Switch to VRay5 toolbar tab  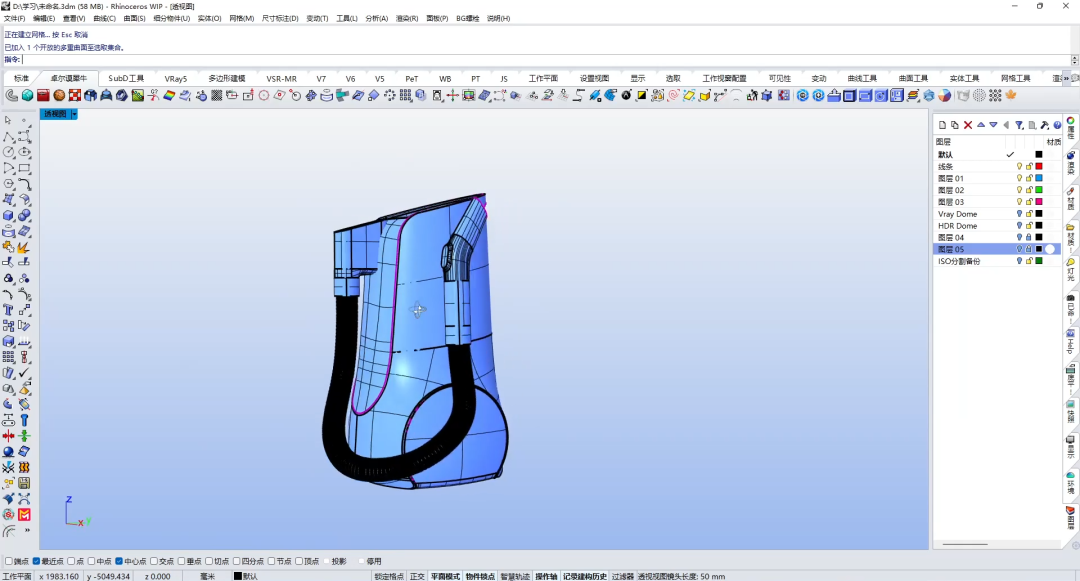(176, 78)
